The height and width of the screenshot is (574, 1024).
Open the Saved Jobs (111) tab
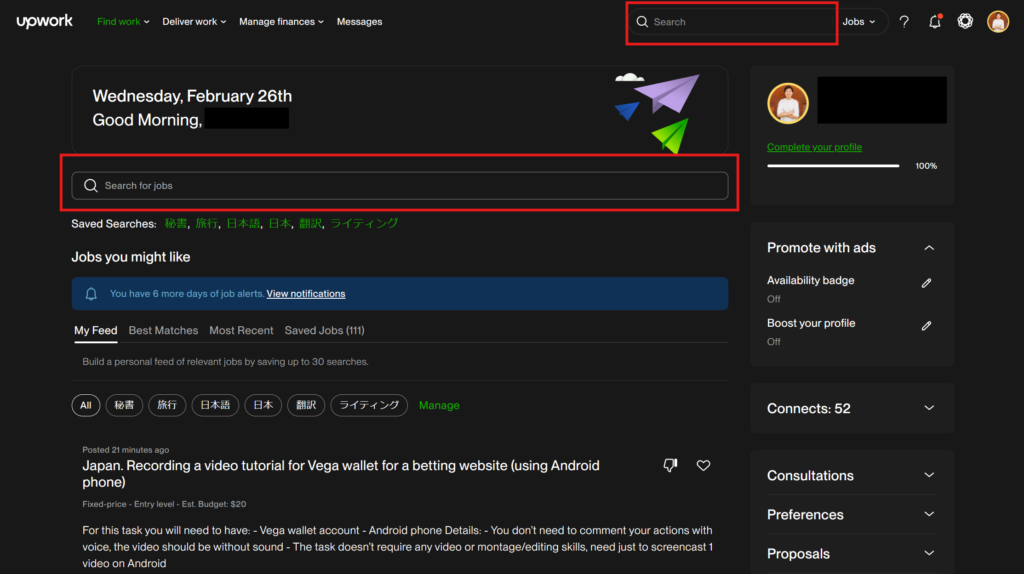[x=325, y=330]
